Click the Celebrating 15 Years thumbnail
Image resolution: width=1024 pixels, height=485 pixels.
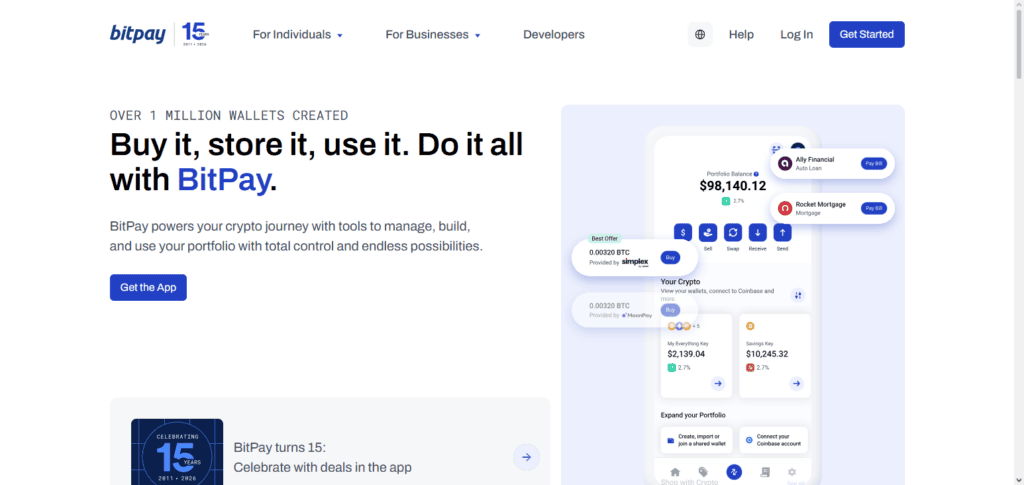(177, 452)
